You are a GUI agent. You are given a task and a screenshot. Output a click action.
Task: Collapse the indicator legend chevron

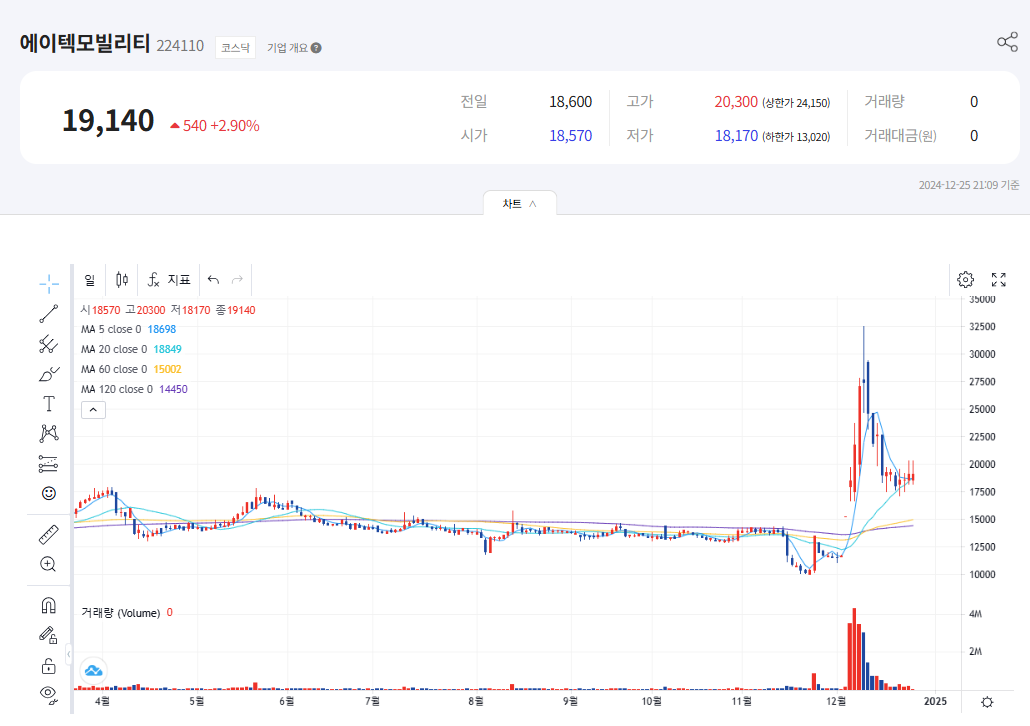pyautogui.click(x=93, y=410)
